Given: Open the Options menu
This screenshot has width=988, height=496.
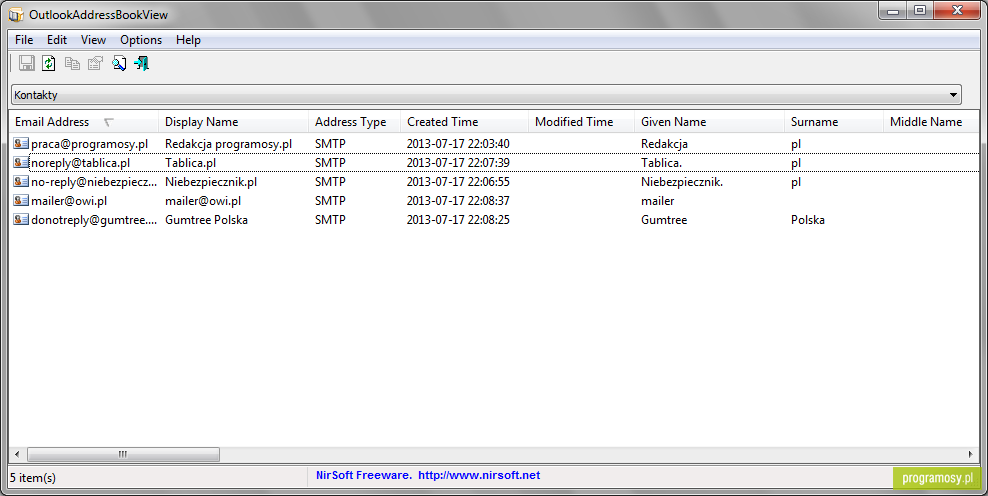Looking at the screenshot, I should click(x=141, y=40).
